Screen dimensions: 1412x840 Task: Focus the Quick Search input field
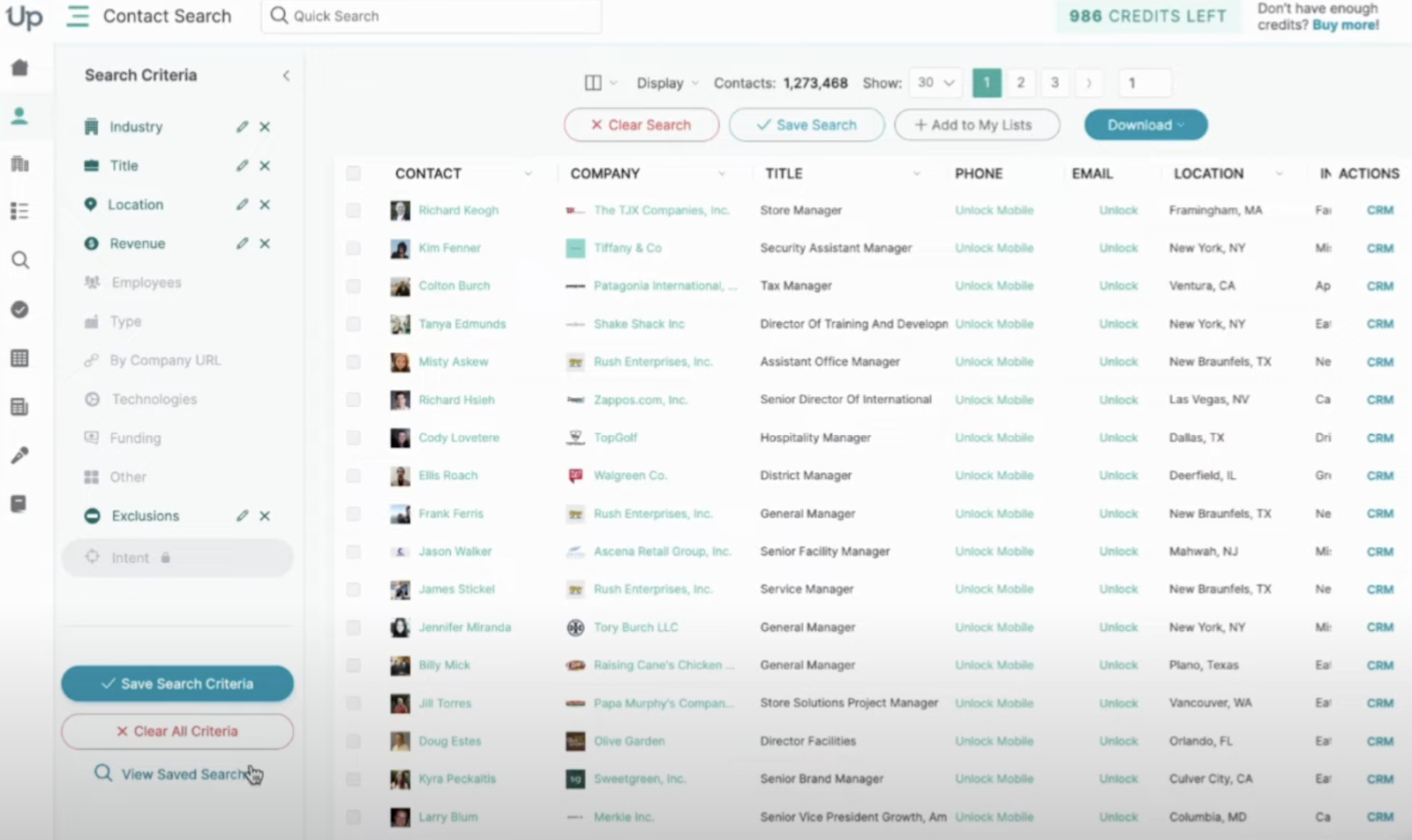432,16
